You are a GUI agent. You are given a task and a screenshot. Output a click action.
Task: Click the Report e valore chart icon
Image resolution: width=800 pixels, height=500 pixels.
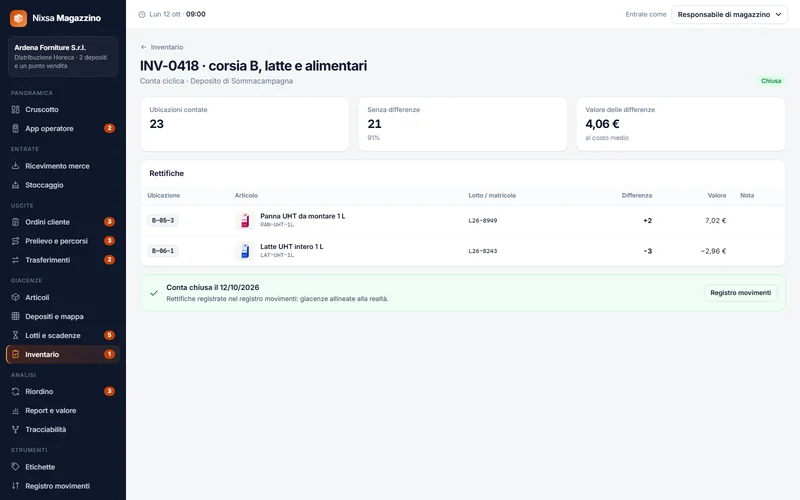[x=15, y=410]
